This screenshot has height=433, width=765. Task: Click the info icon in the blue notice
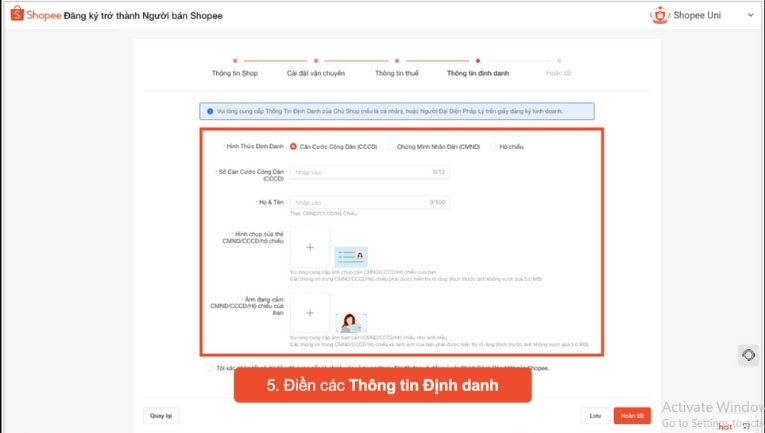210,111
